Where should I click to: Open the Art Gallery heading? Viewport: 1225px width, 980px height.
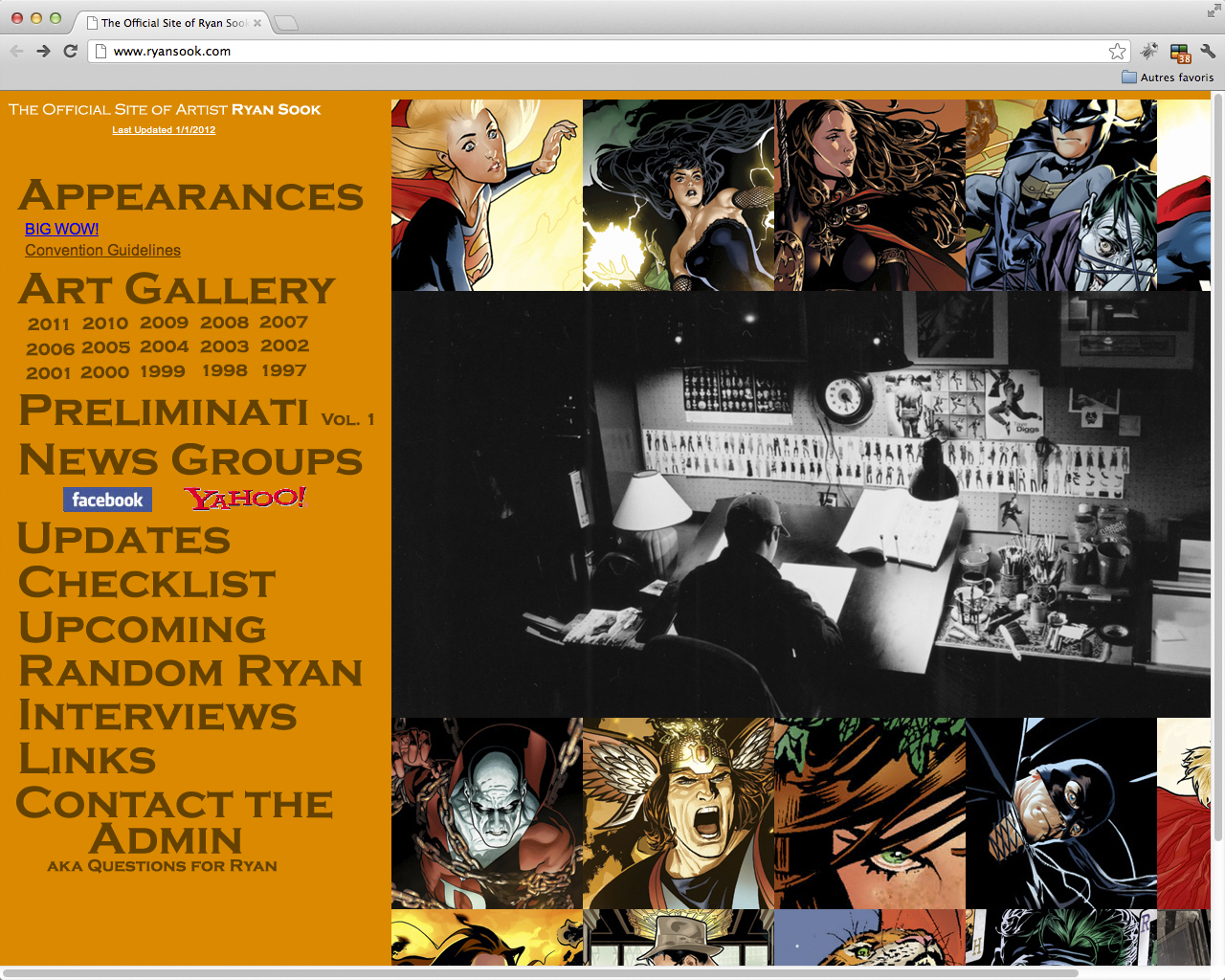tap(177, 290)
